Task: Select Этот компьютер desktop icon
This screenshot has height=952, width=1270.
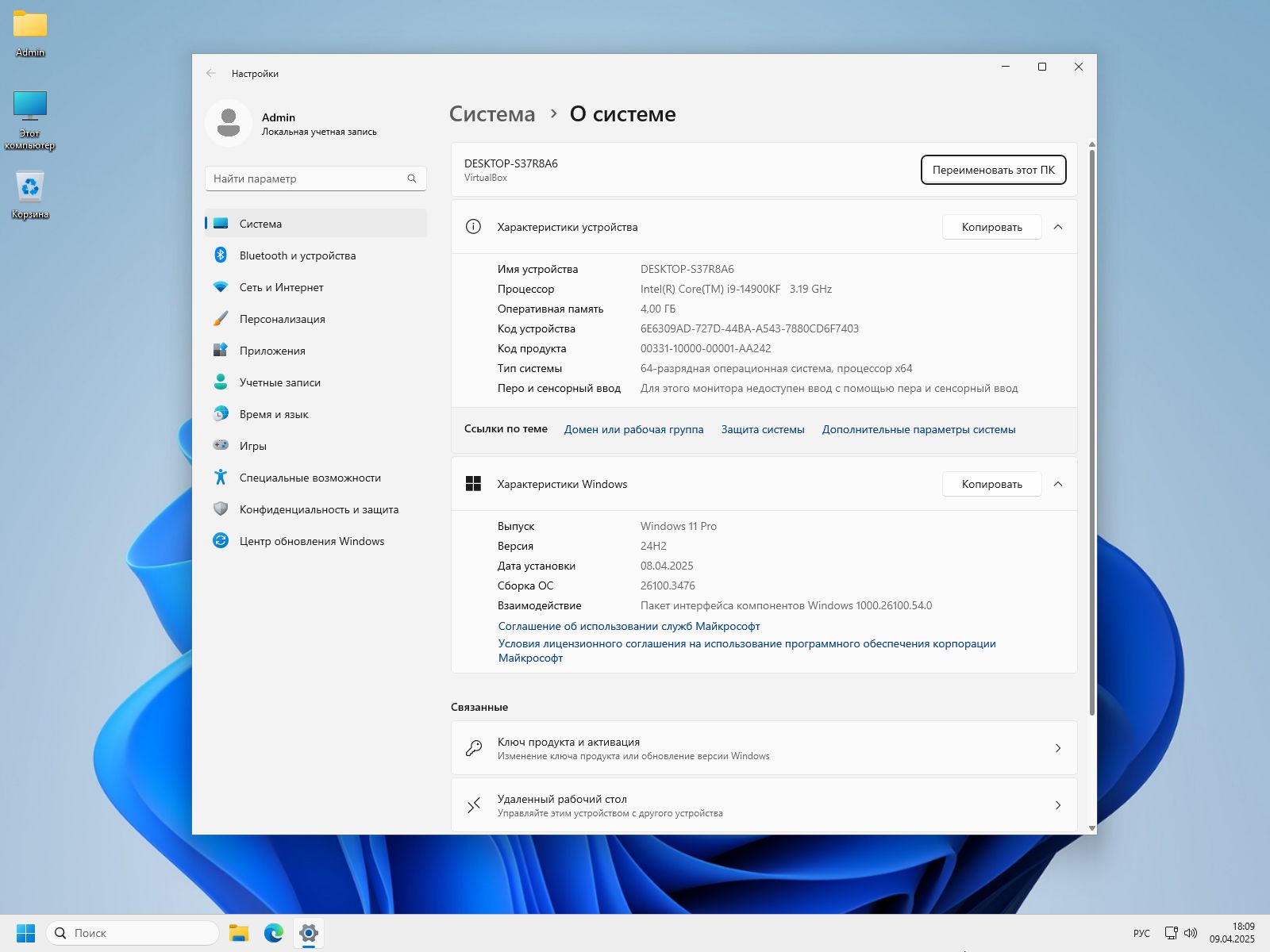Action: 30,121
